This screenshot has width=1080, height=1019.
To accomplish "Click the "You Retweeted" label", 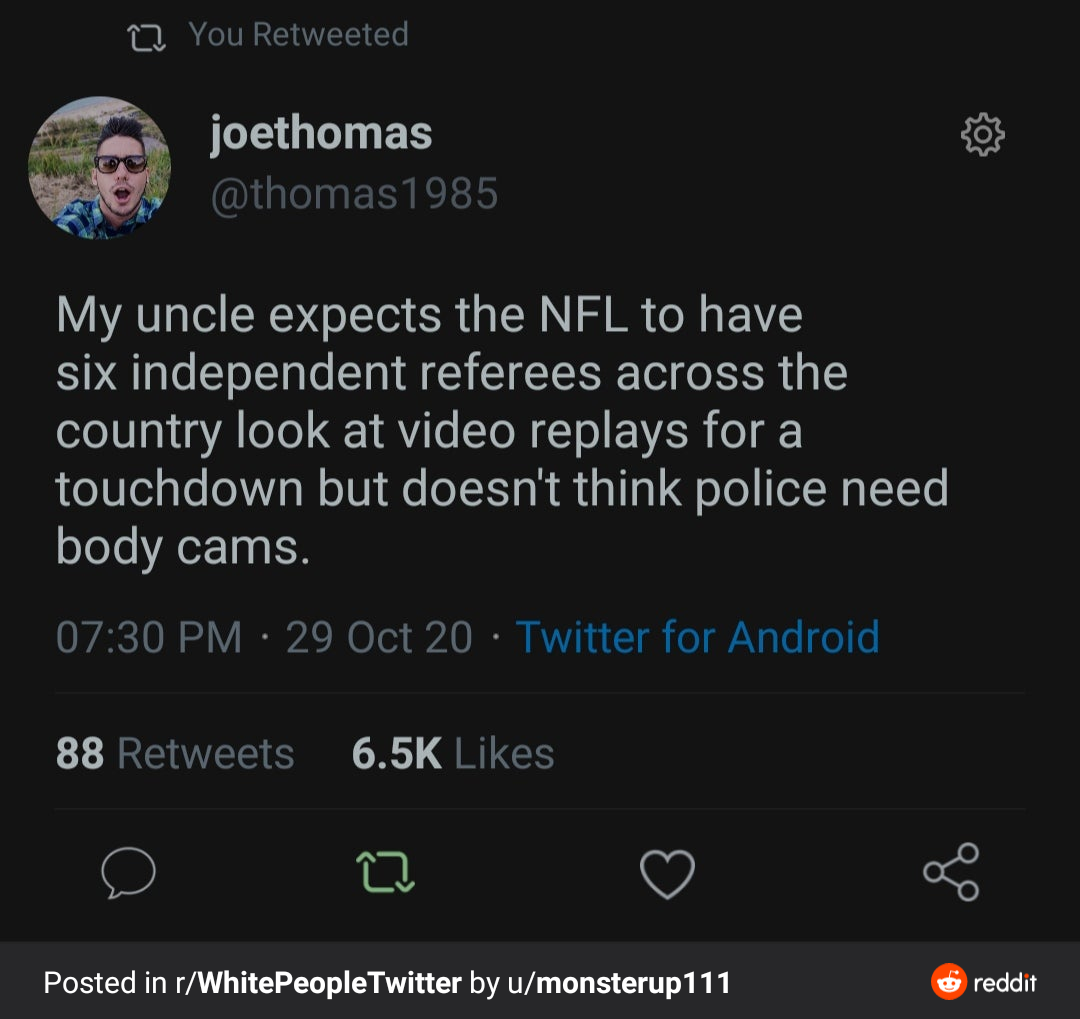I will coord(298,35).
